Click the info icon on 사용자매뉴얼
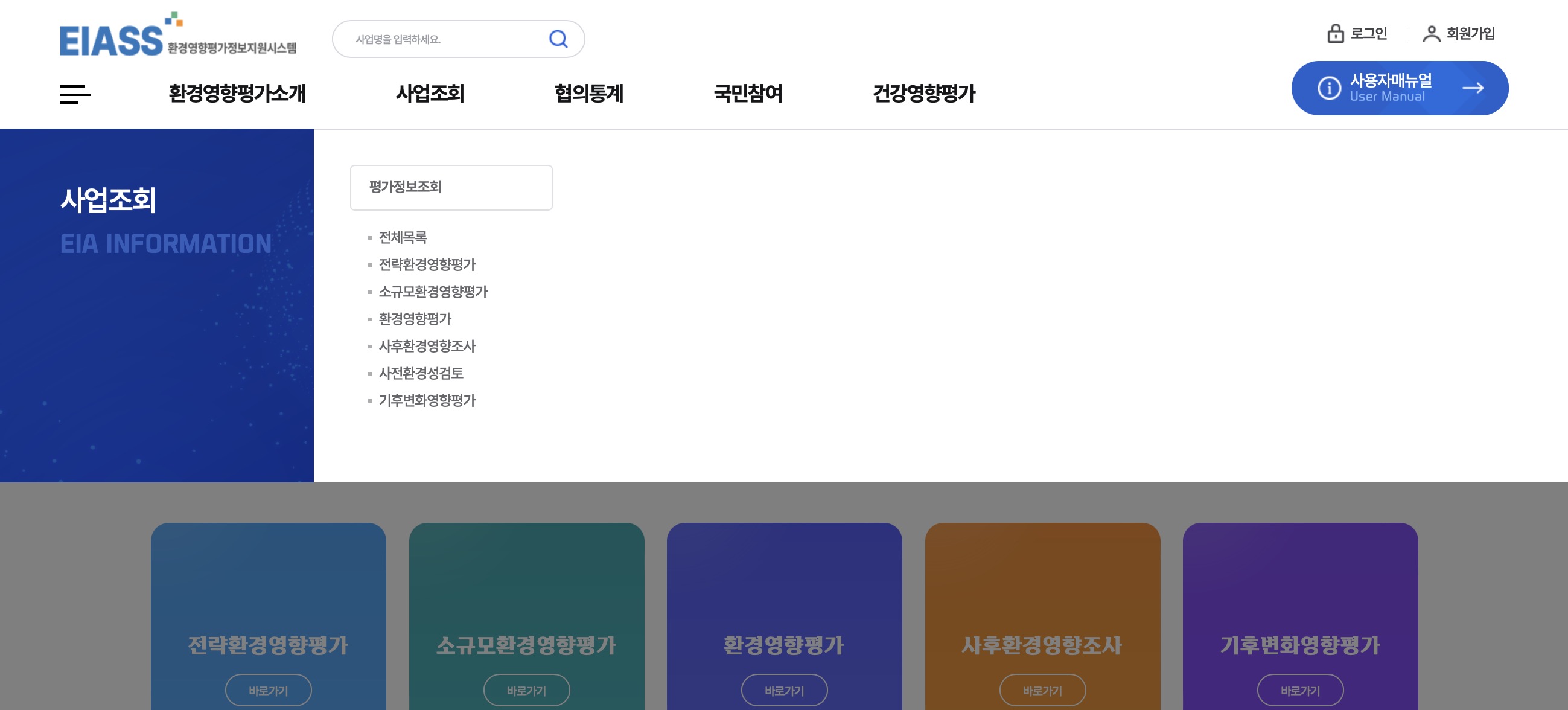The height and width of the screenshot is (710, 1568). click(1329, 88)
